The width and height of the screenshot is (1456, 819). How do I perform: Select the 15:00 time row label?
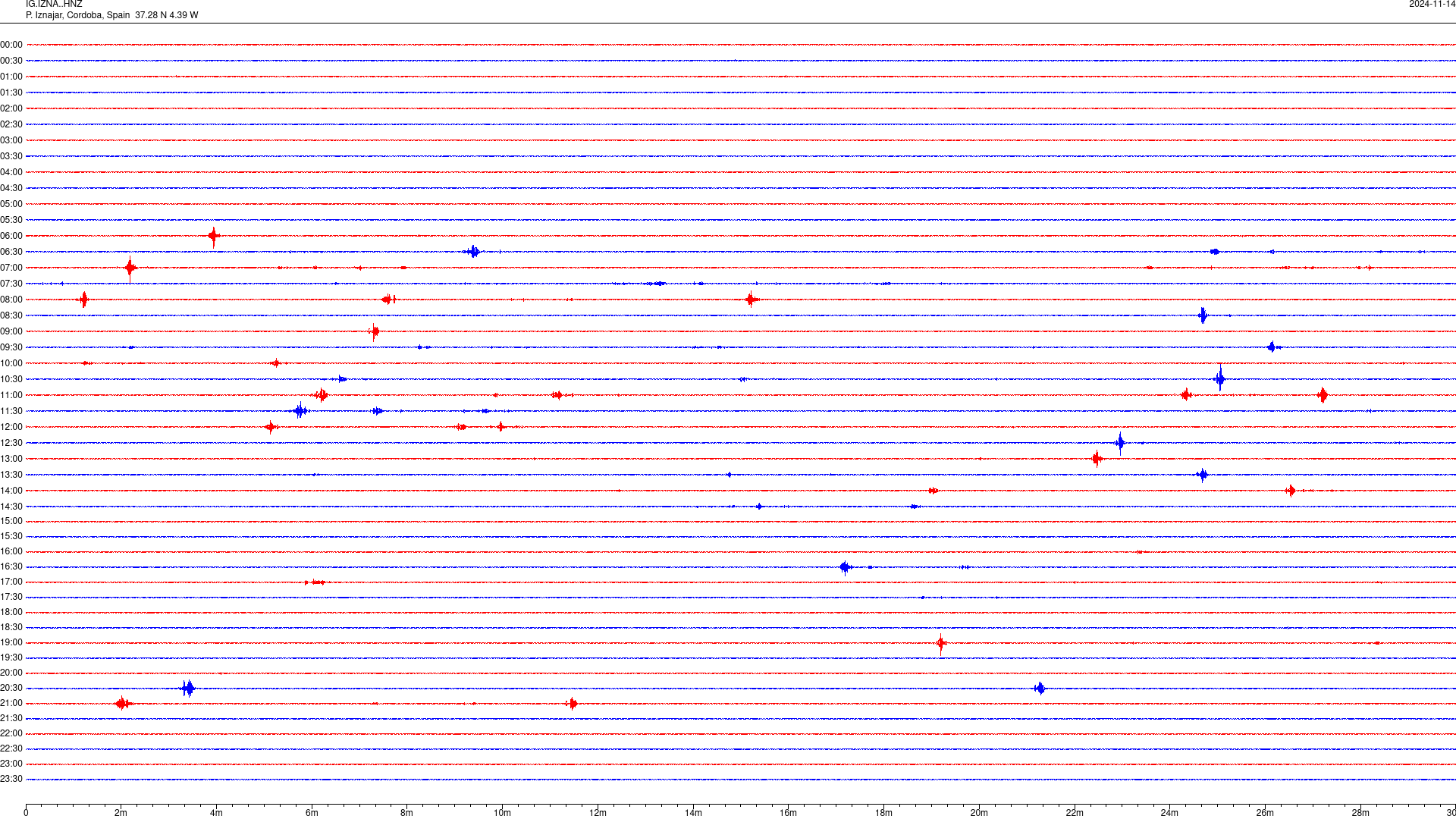[11, 521]
